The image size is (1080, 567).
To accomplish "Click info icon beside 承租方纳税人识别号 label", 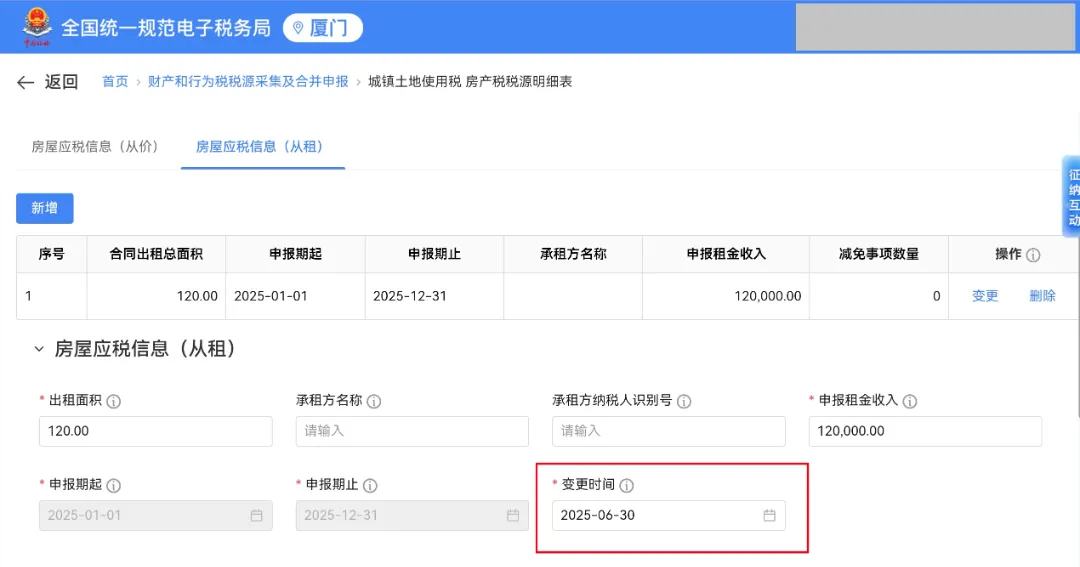I will 684,401.
